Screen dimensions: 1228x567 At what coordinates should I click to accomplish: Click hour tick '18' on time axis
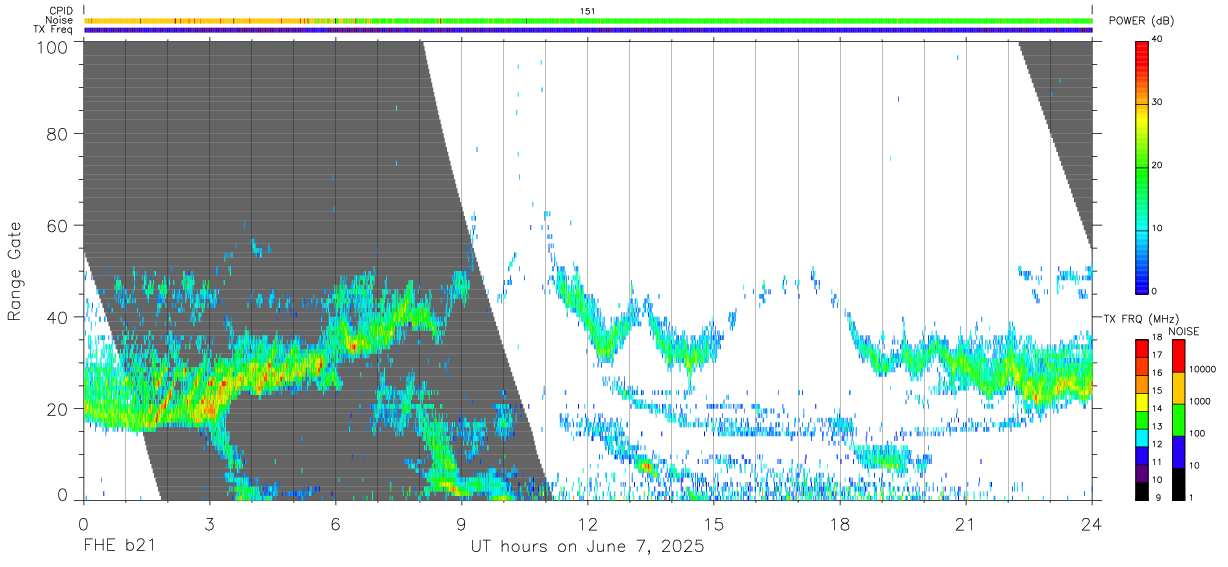point(839,524)
